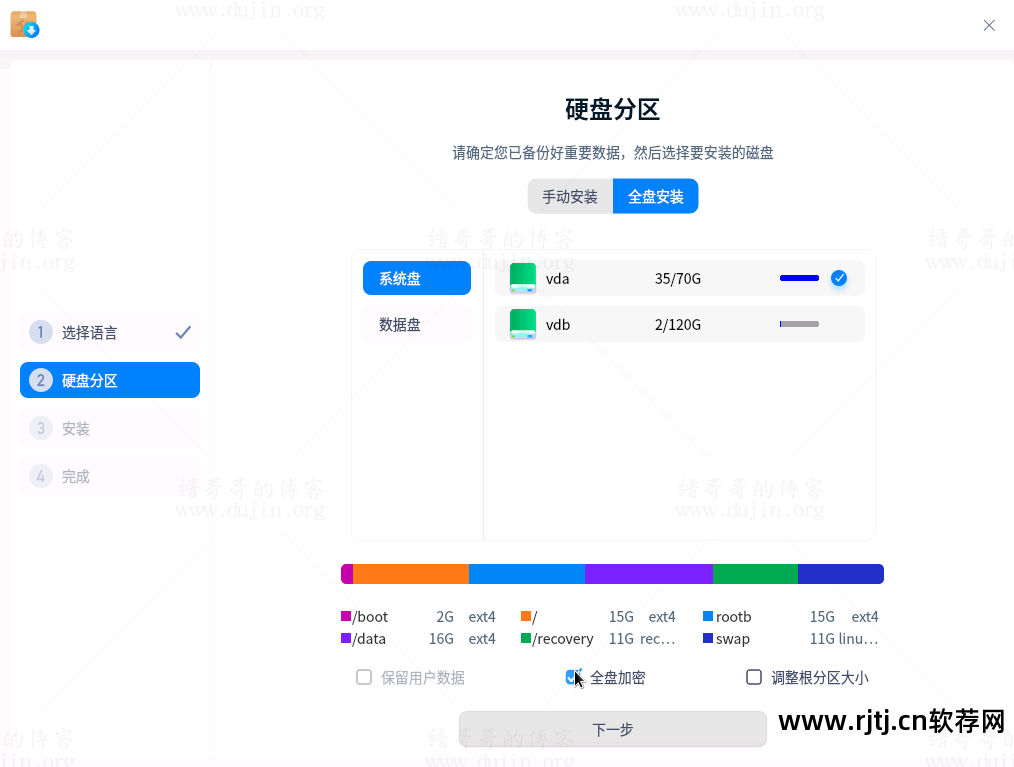Image resolution: width=1014 pixels, height=767 pixels.
Task: Enable the 保留用户数据 checkbox
Action: [364, 677]
